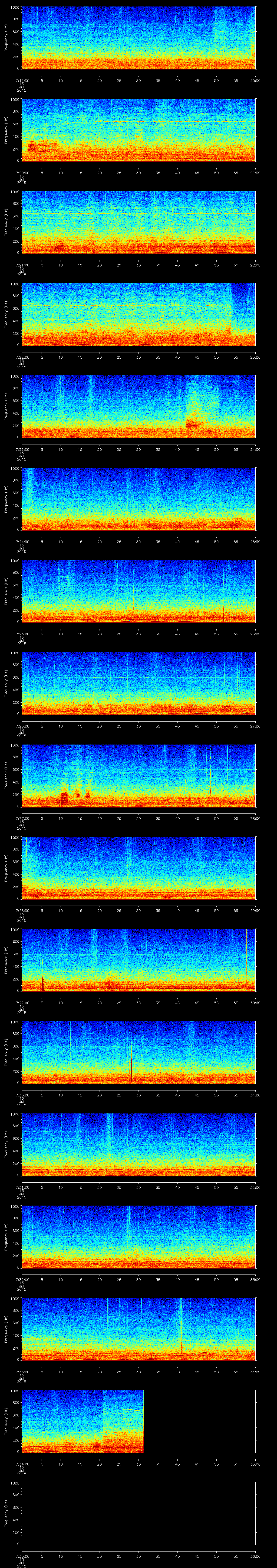
Task: Click the 7:26:00 time label
Action: click(x=22, y=726)
